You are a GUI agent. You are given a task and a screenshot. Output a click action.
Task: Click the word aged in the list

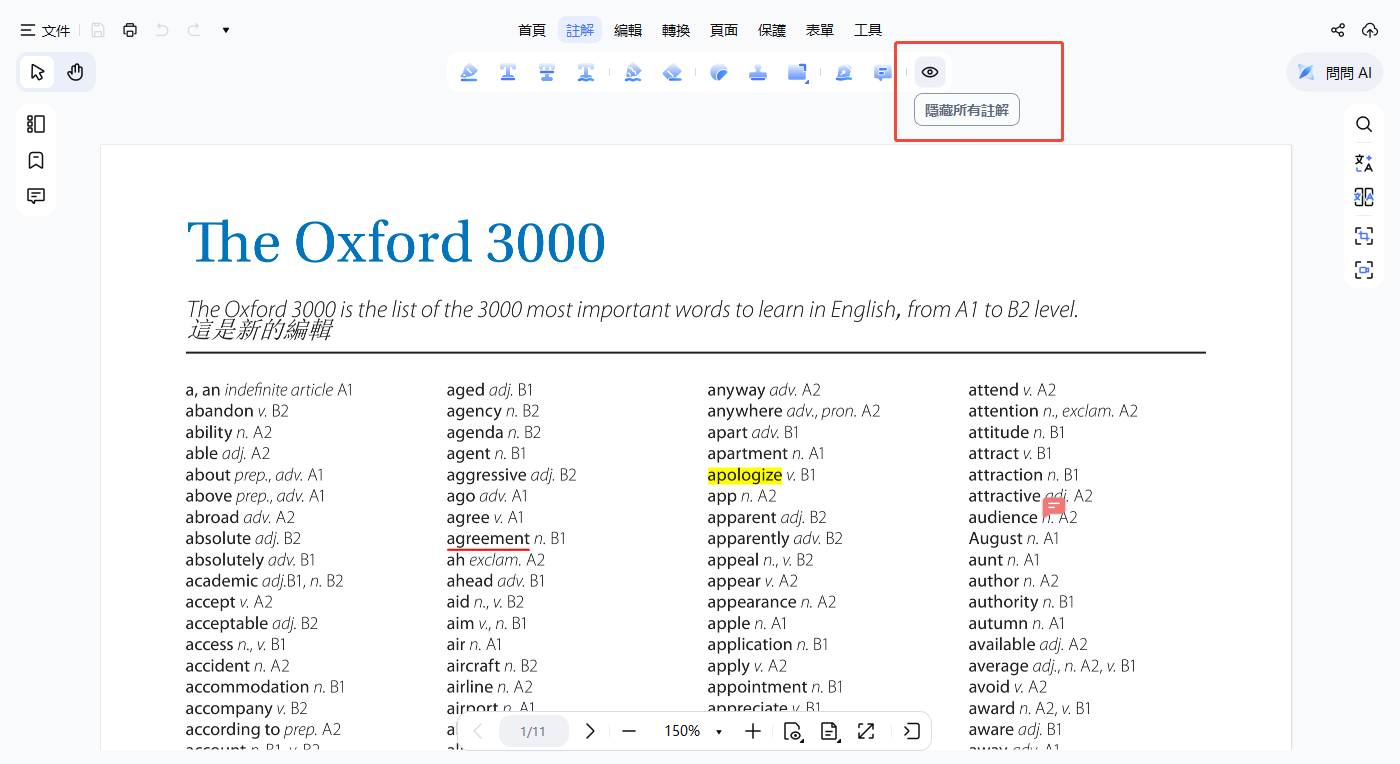[465, 390]
